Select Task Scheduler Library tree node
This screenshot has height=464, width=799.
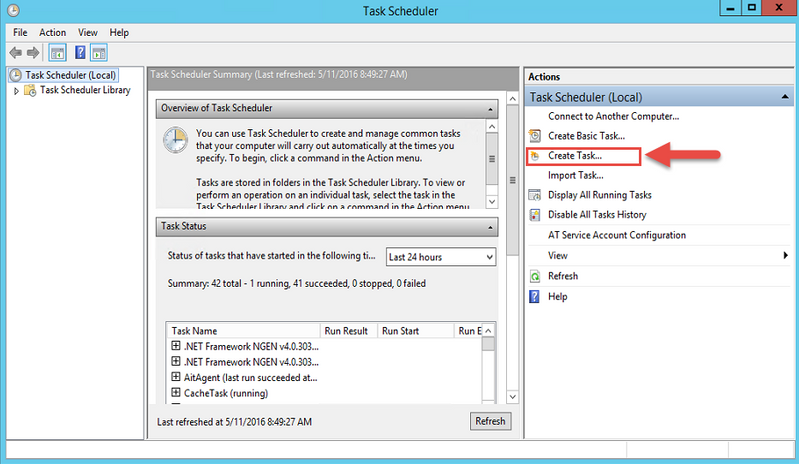(x=85, y=90)
